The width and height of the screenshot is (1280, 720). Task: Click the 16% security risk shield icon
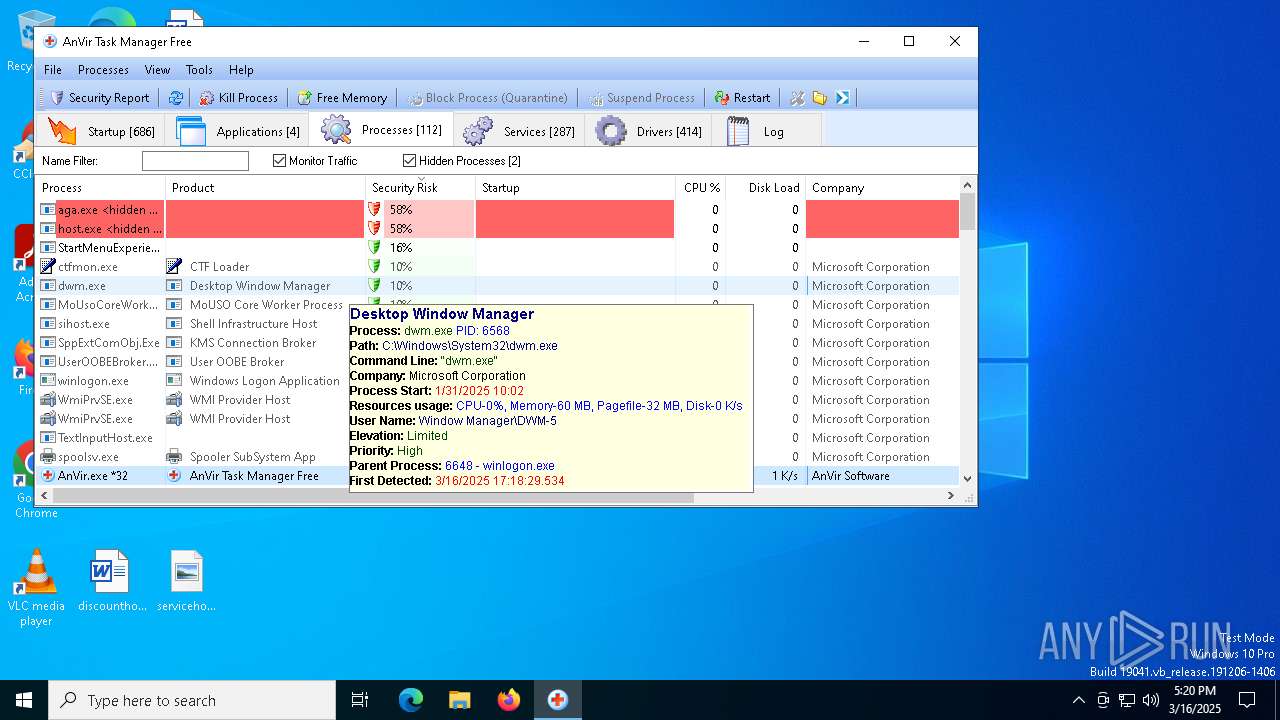click(x=374, y=248)
